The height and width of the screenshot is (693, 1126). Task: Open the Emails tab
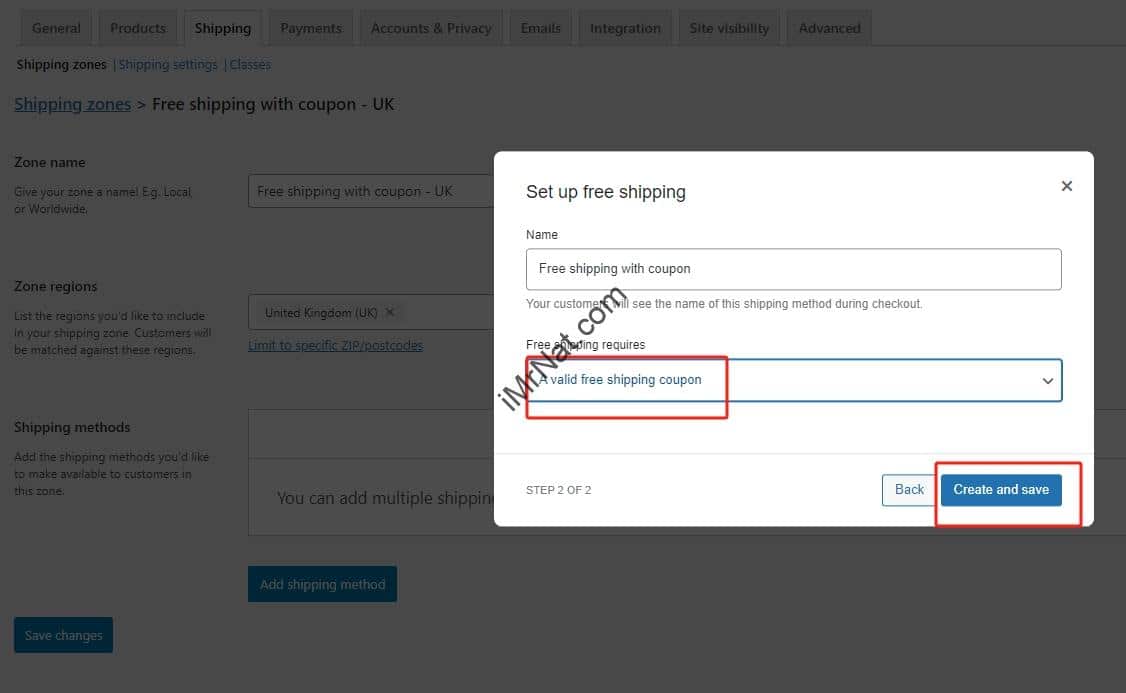[541, 28]
